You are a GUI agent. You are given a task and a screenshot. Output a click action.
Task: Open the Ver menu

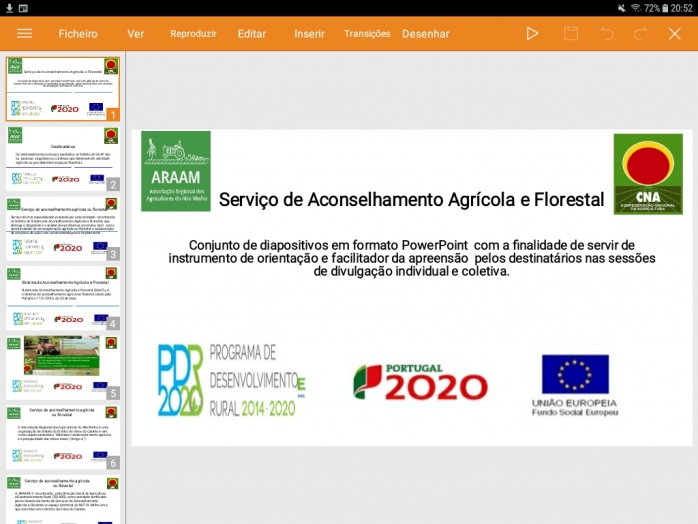click(x=136, y=33)
